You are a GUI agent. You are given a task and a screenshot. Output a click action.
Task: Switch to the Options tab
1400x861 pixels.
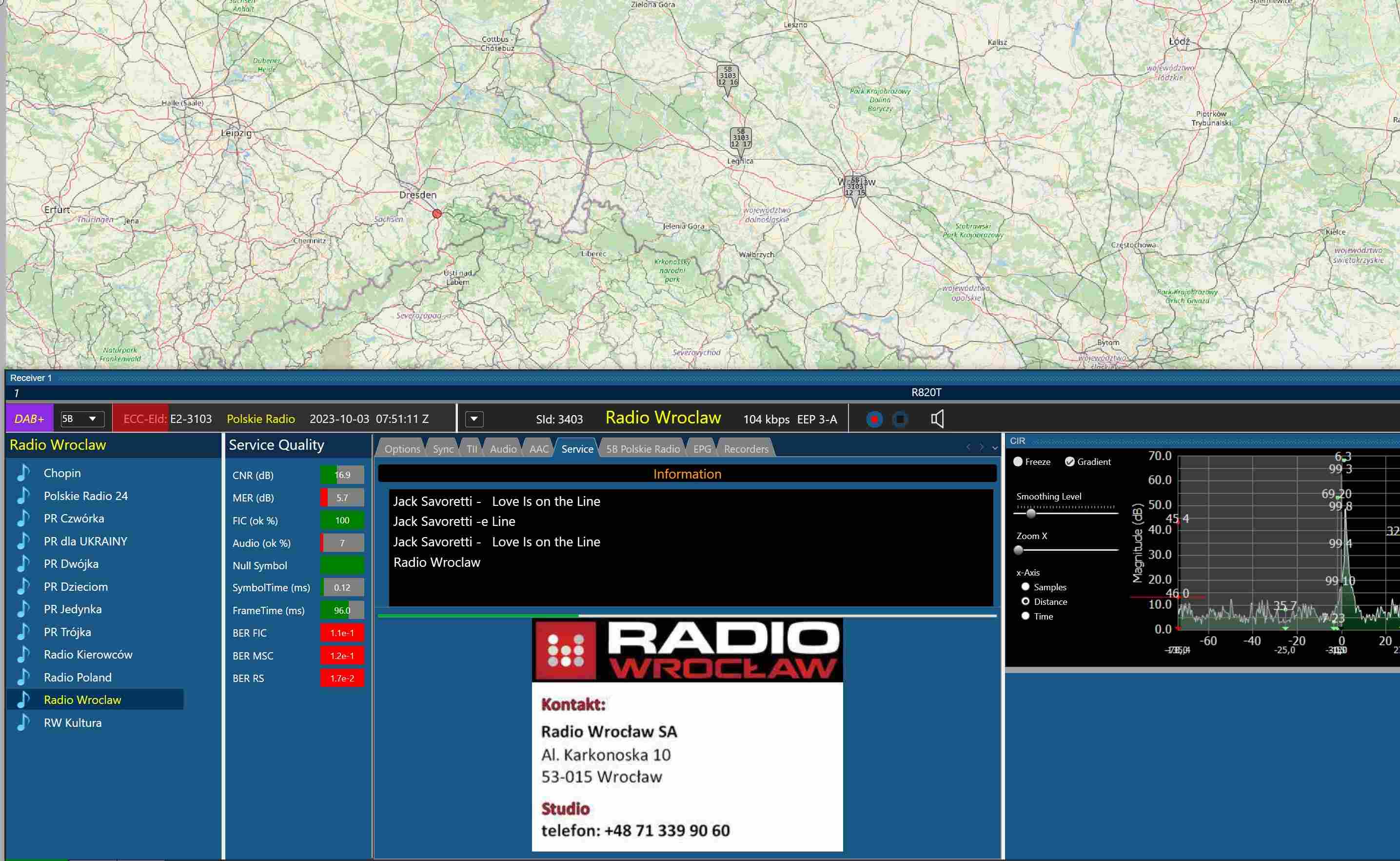[402, 449]
